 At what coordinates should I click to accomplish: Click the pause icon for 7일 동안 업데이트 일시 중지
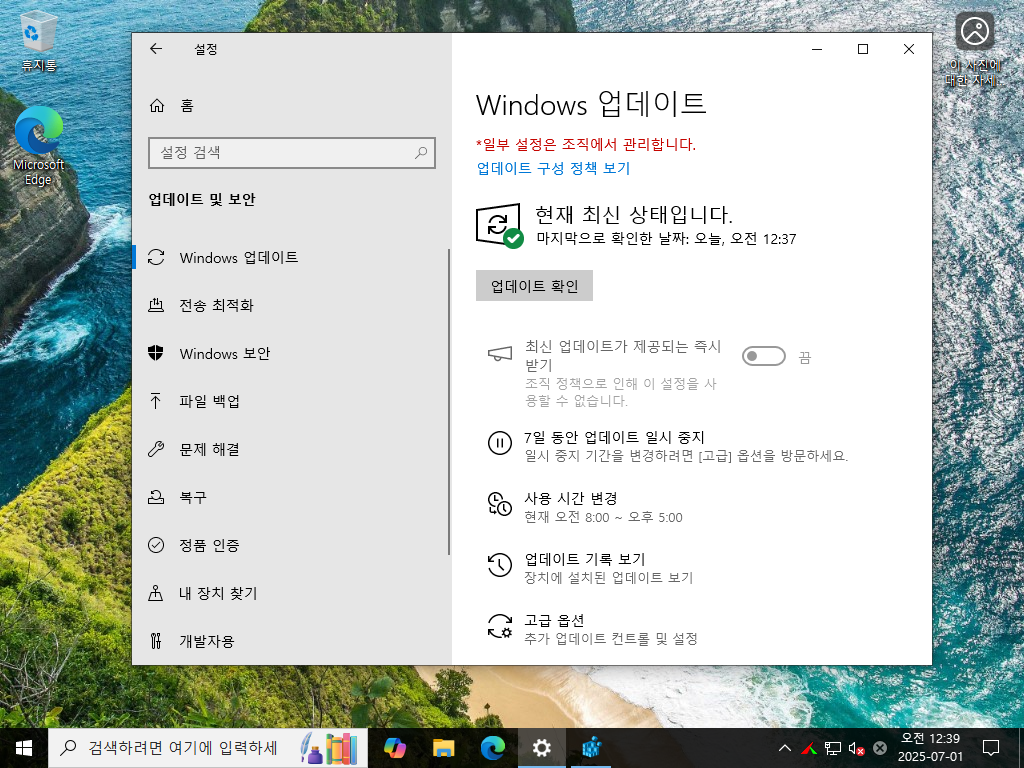click(x=500, y=443)
